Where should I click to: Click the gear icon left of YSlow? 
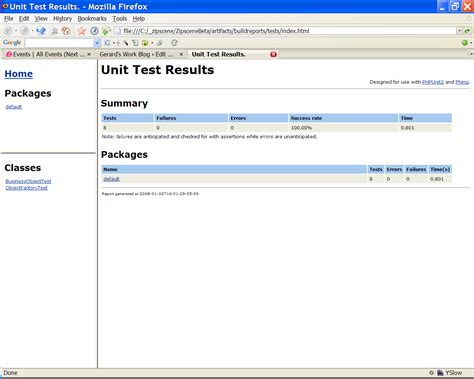pyautogui.click(x=431, y=373)
